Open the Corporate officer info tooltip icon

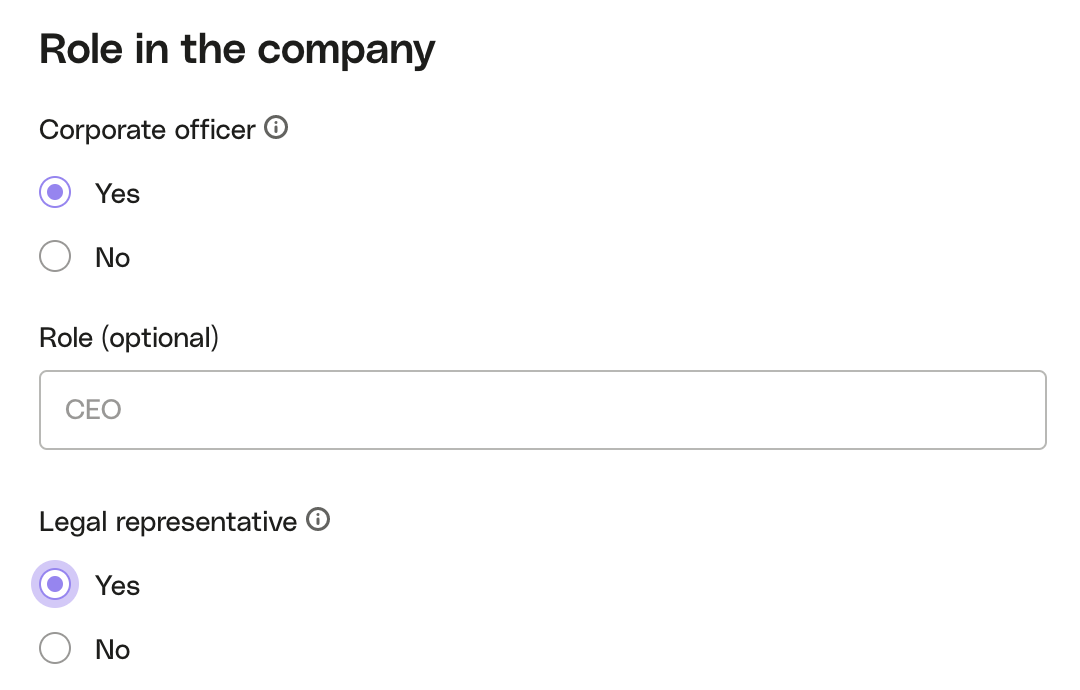[276, 127]
